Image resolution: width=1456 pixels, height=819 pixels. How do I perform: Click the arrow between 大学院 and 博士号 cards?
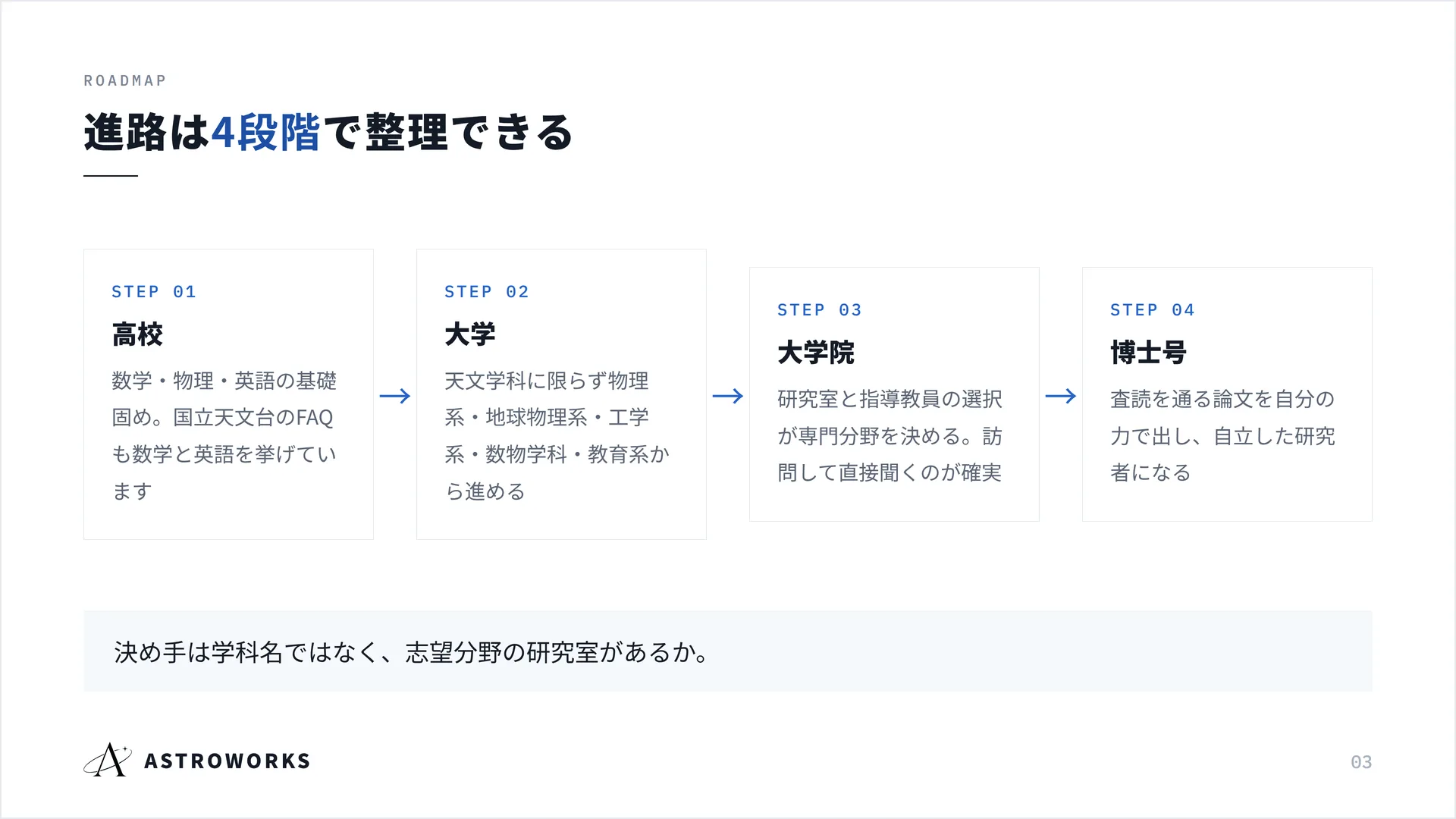[1061, 396]
